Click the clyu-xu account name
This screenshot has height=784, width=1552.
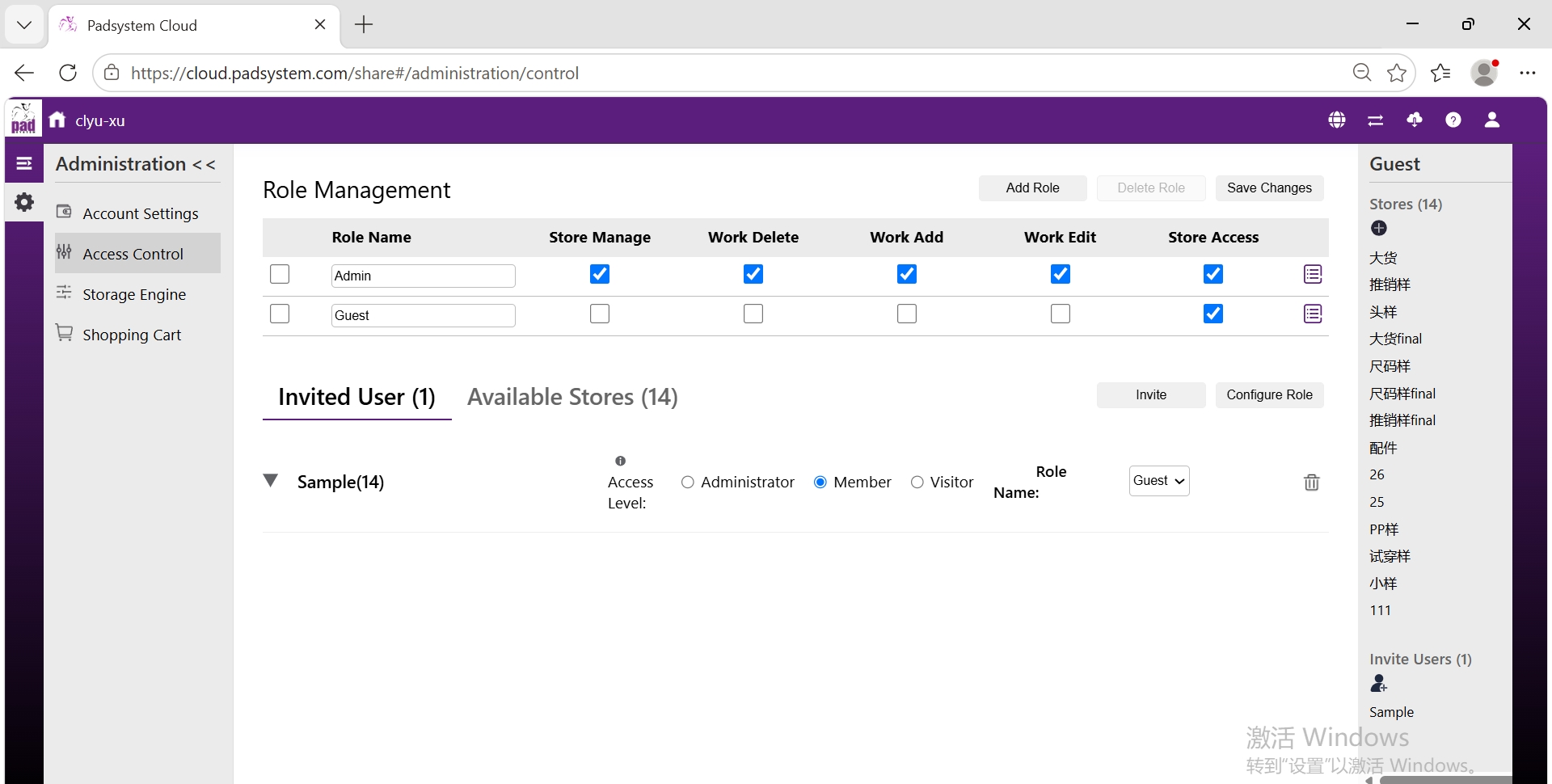click(x=100, y=120)
